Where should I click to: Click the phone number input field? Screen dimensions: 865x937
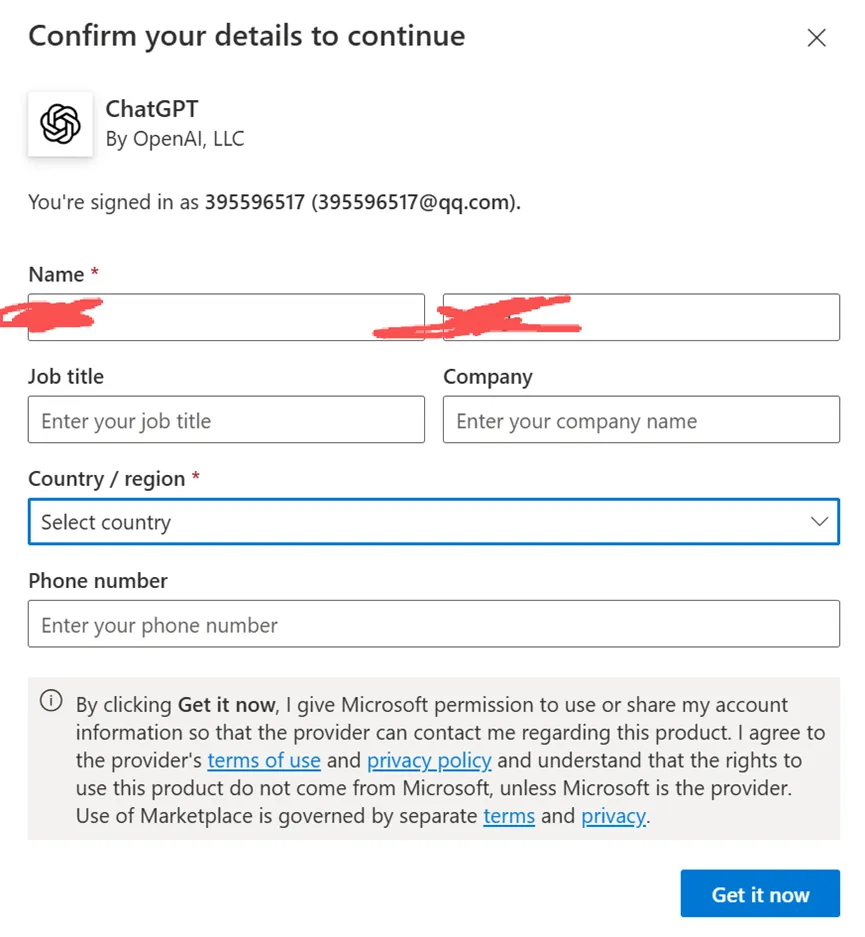434,624
